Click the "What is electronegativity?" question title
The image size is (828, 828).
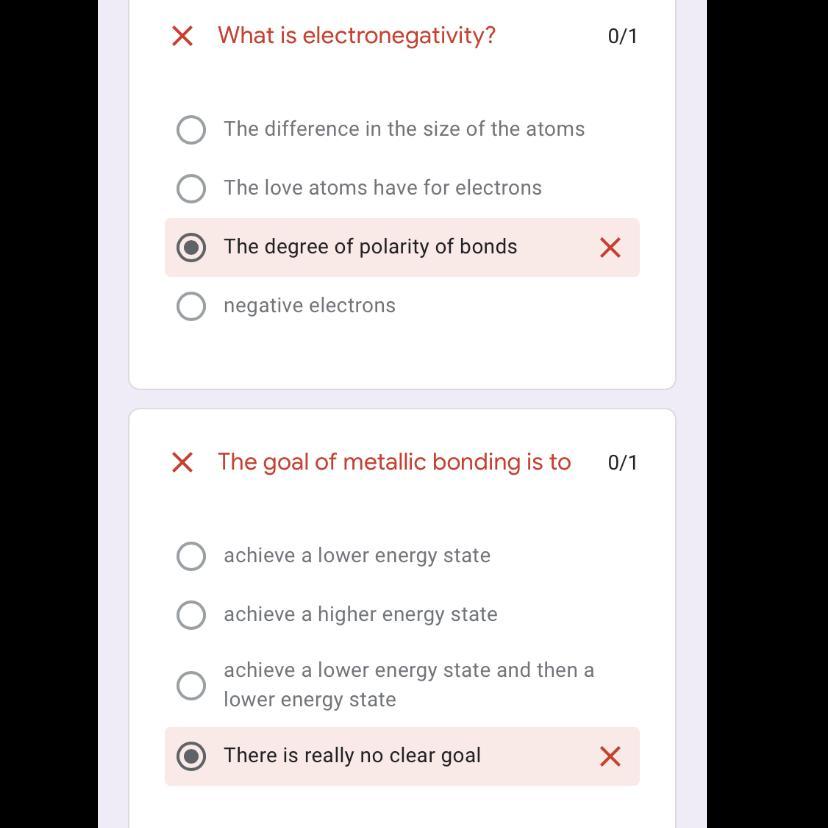[357, 36]
